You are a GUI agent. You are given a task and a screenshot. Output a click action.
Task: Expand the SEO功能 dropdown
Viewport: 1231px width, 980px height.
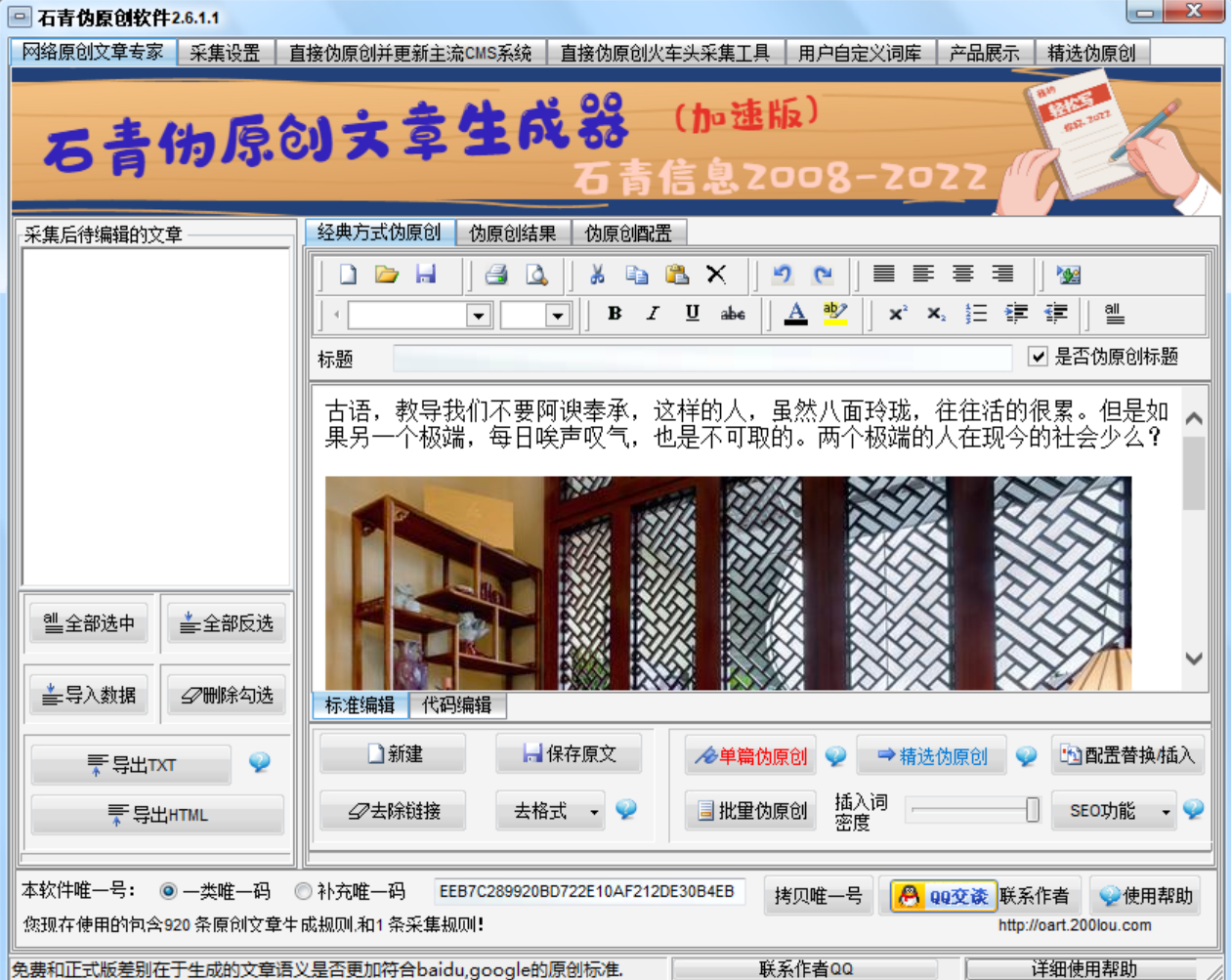[1166, 812]
